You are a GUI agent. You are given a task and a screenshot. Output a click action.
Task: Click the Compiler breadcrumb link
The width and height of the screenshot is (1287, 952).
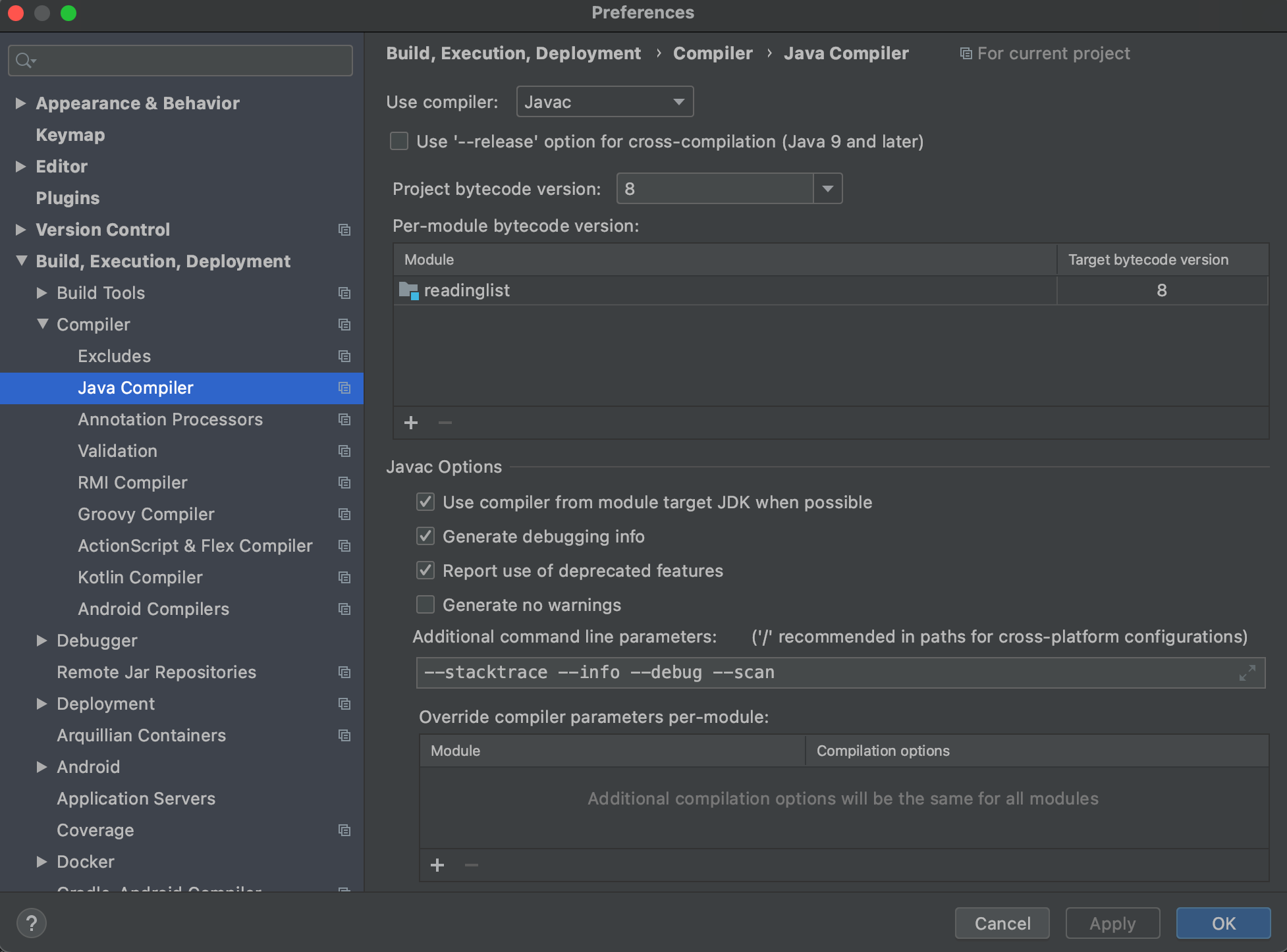click(x=712, y=53)
